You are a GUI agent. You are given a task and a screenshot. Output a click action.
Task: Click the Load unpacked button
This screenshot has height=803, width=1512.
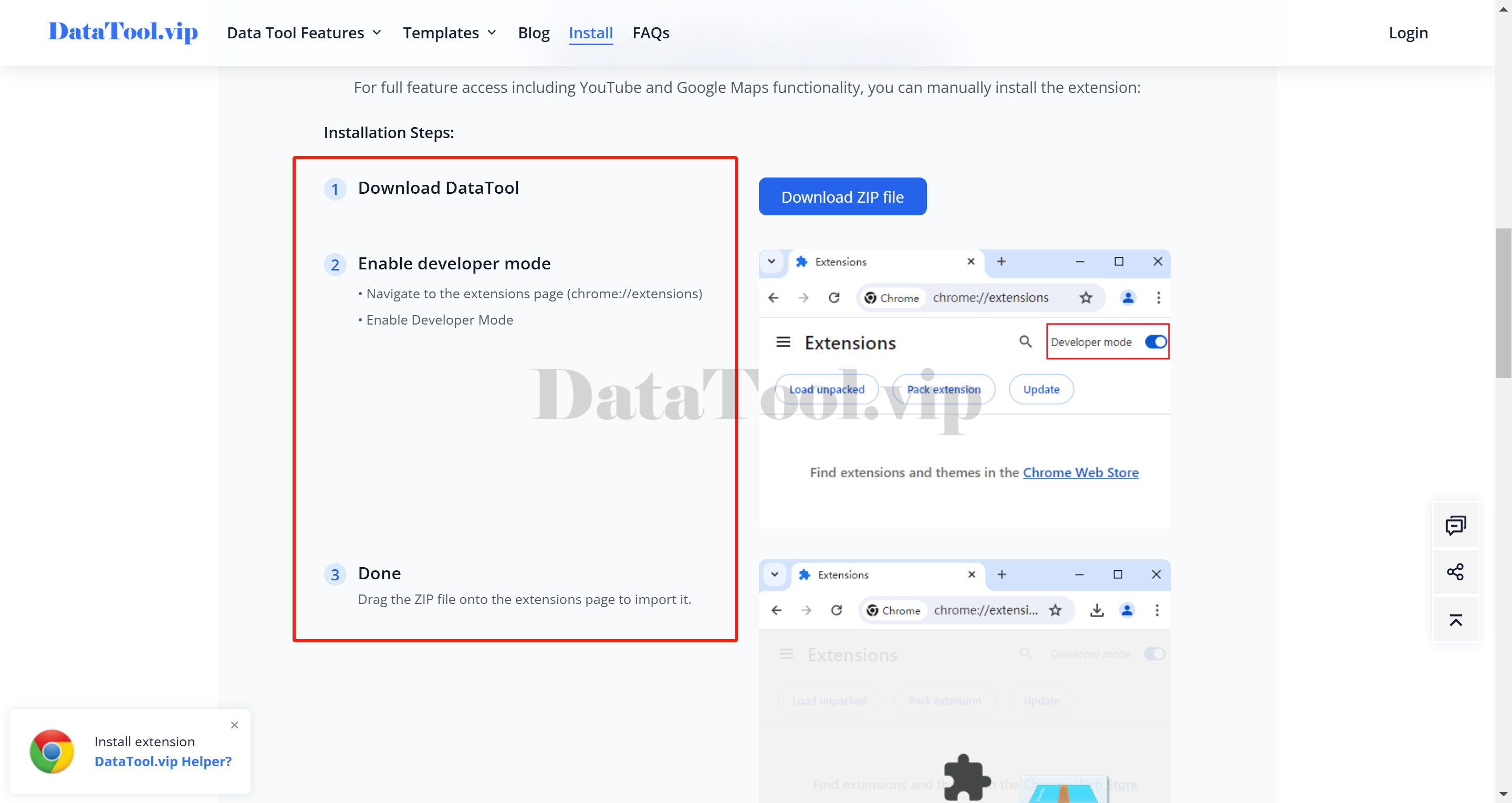point(826,389)
